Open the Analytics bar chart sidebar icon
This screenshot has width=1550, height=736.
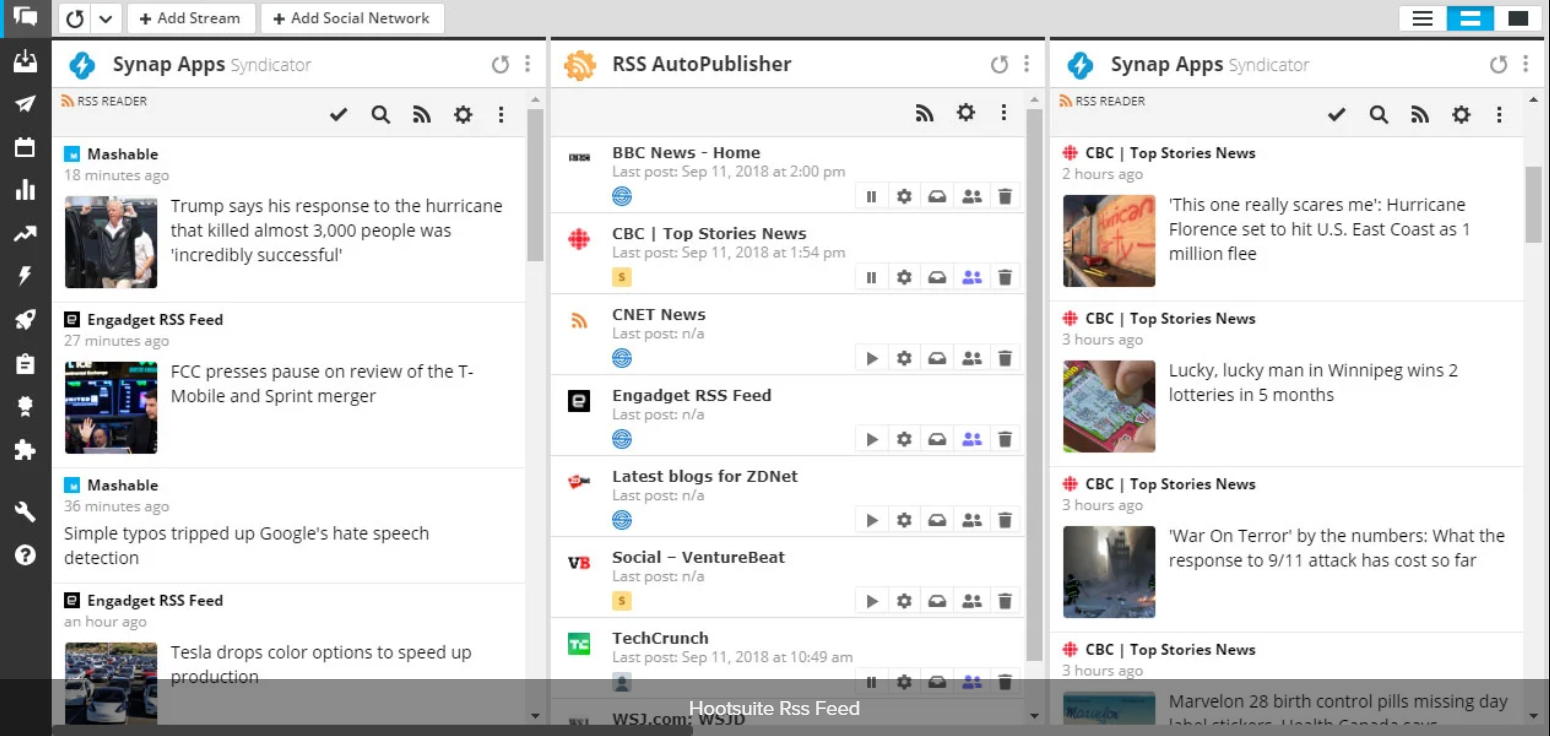coord(26,190)
